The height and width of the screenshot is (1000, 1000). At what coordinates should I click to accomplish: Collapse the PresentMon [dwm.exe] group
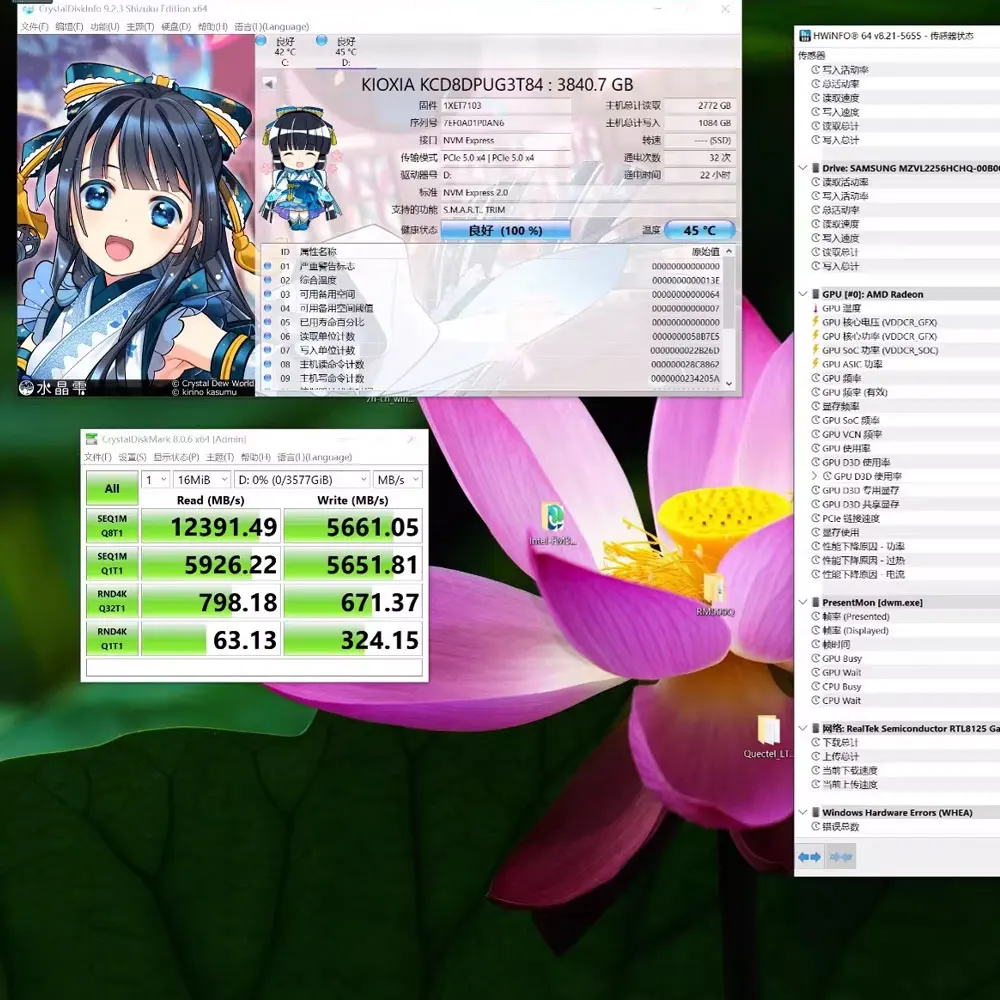pos(803,602)
